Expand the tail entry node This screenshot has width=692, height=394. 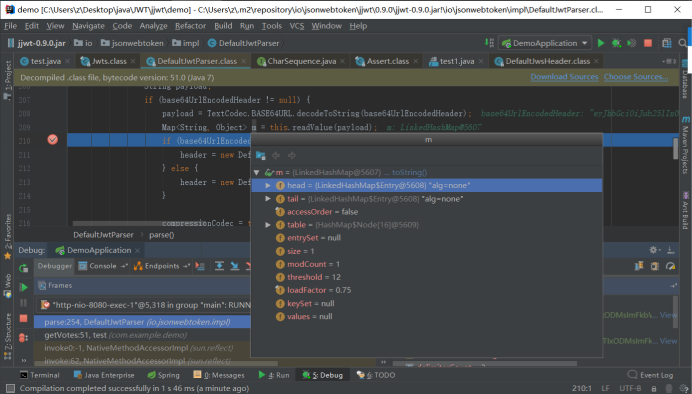pyautogui.click(x=268, y=199)
